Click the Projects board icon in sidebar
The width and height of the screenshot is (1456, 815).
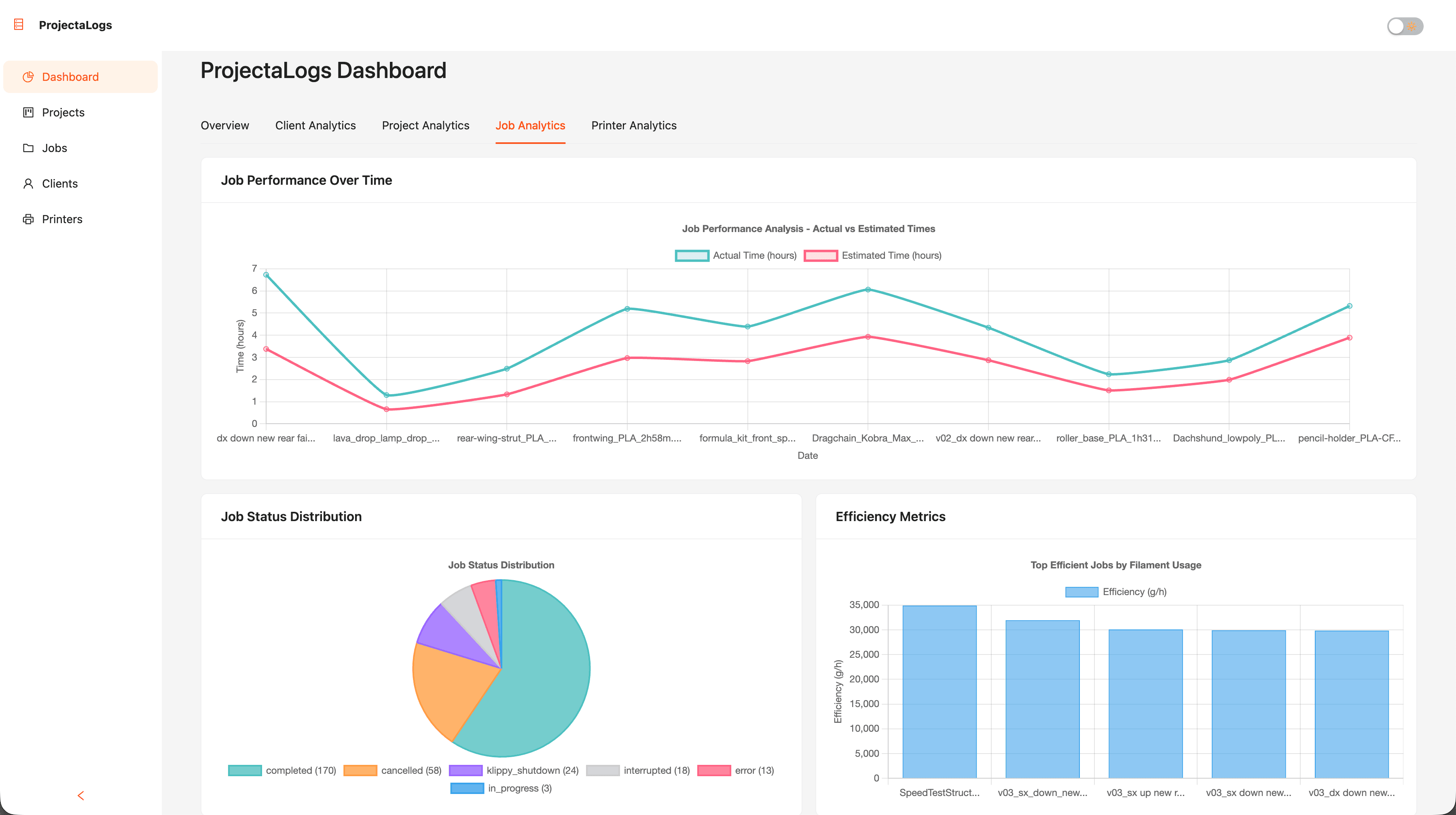click(28, 112)
